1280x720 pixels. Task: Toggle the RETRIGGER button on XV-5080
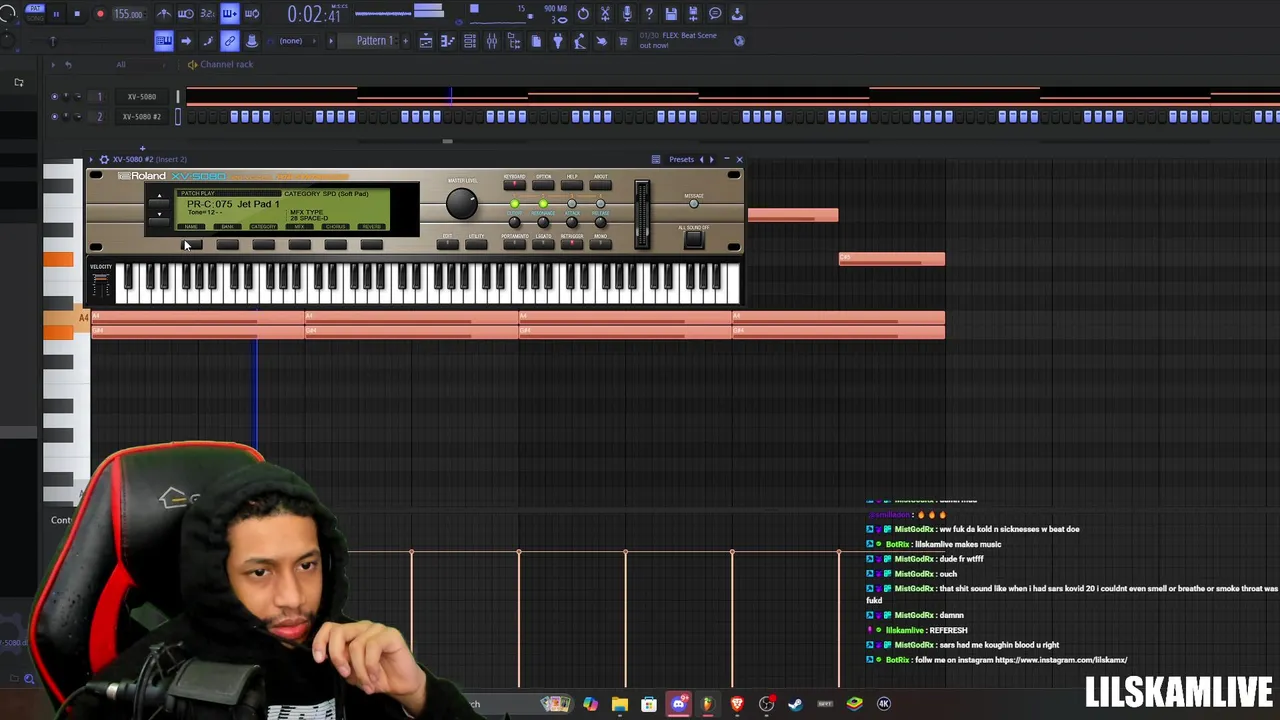click(x=572, y=244)
